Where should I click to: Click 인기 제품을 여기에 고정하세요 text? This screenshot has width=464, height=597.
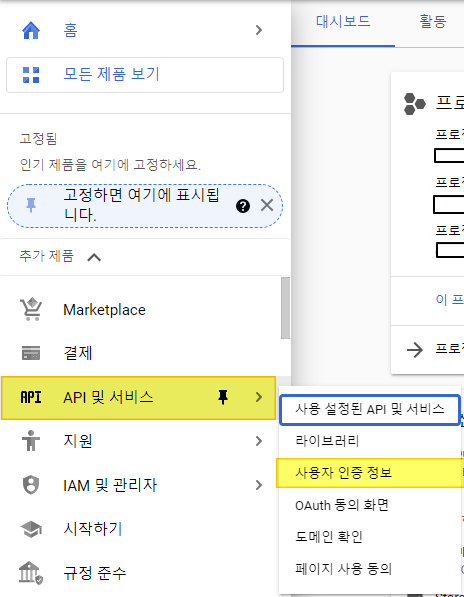(110, 164)
